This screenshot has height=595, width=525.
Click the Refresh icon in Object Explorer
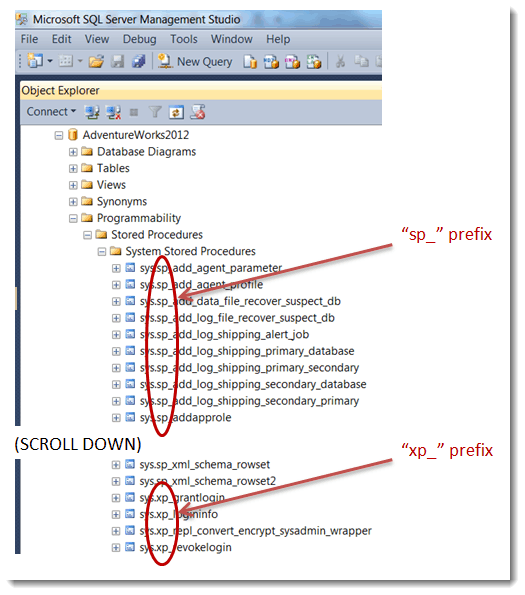coord(176,112)
